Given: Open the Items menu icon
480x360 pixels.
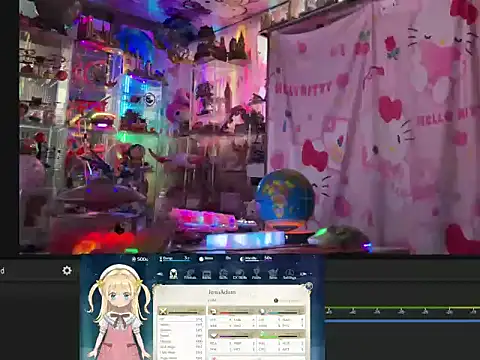Looking at the screenshot, I should coord(207,275).
